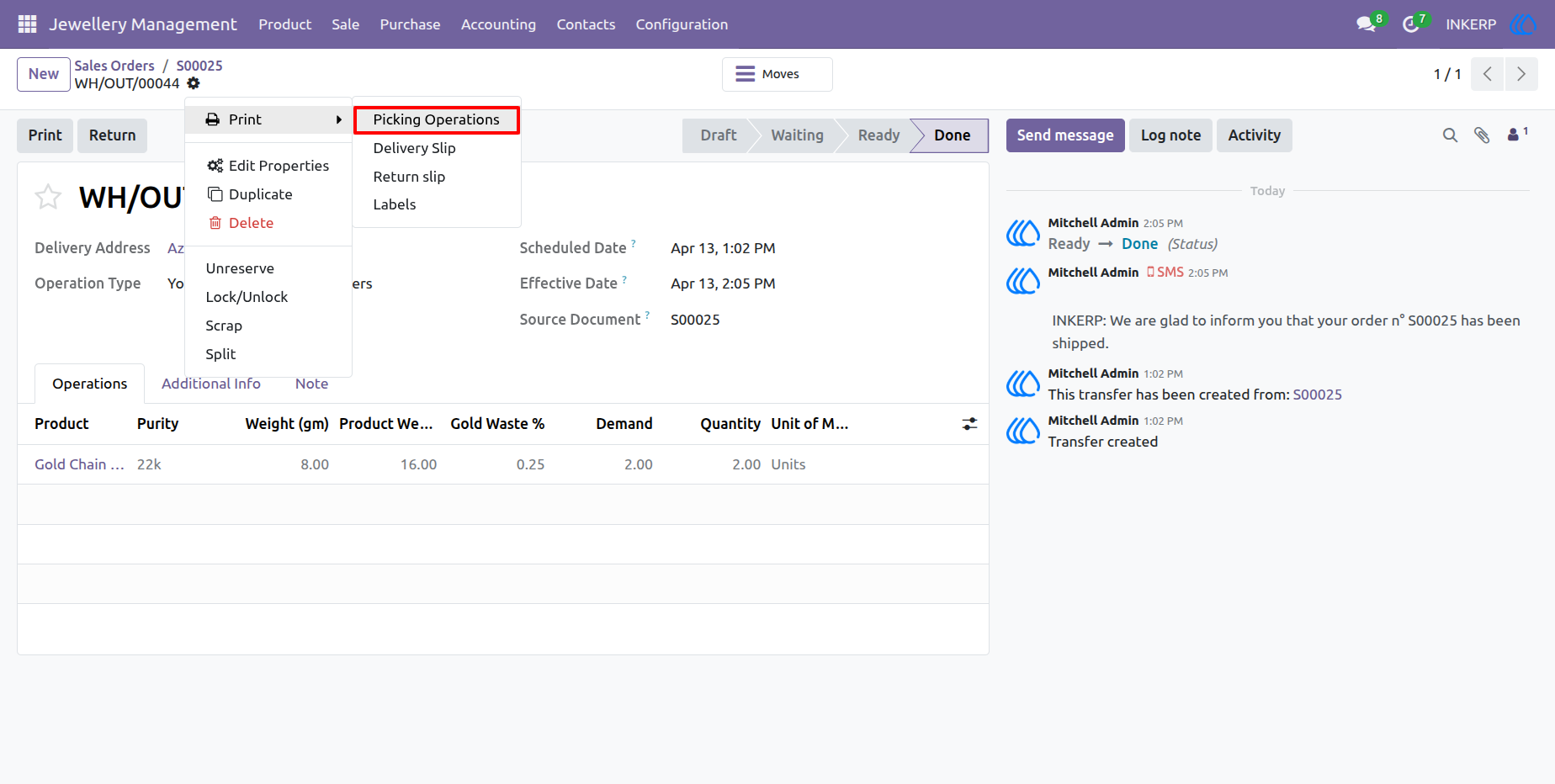This screenshot has width=1555, height=784.
Task: Go to next record arrow
Action: coord(1521,74)
